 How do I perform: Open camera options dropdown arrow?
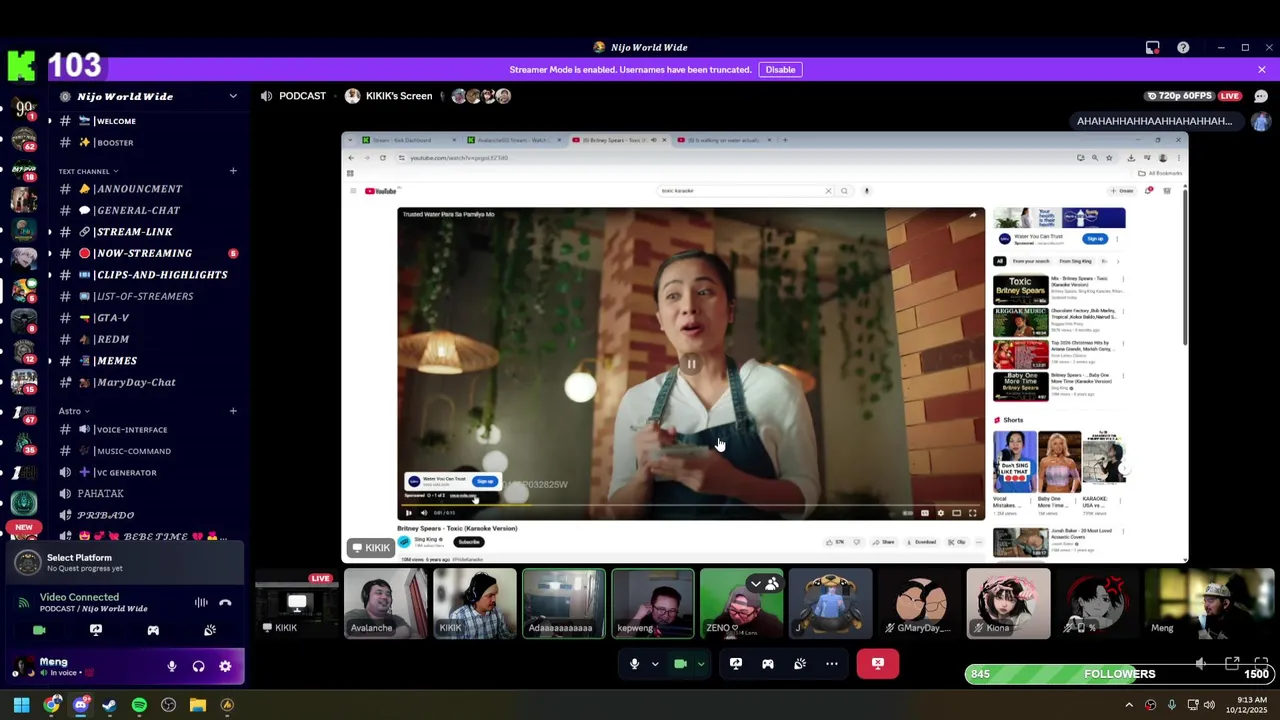coord(701,663)
